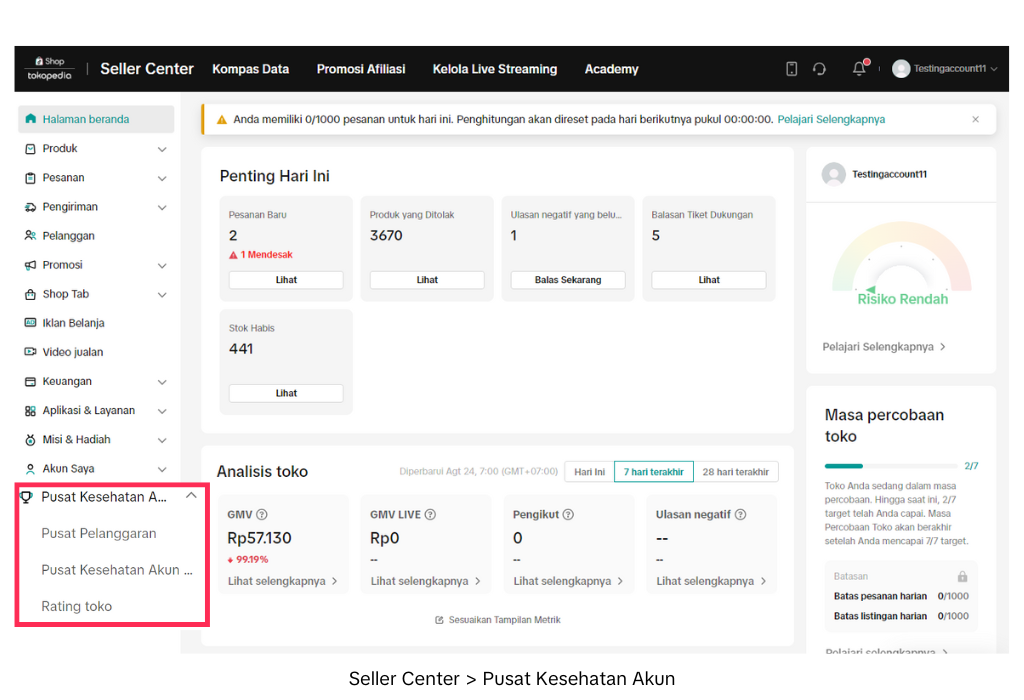Click the Pengikut info question mark icon
The image size is (1024, 700).
click(x=568, y=515)
